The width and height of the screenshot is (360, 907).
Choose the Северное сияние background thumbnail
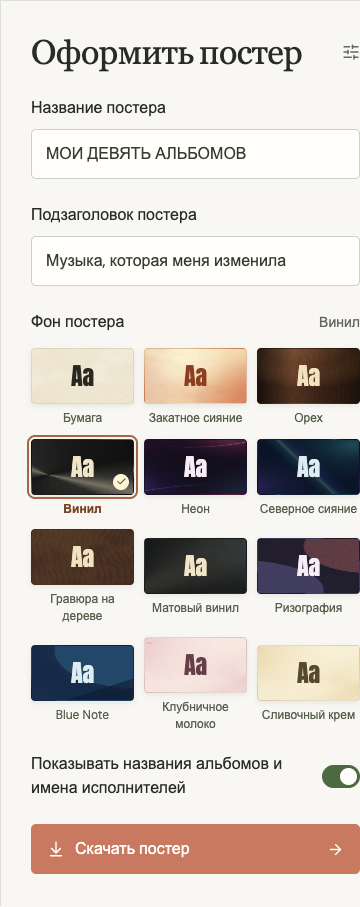tap(308, 467)
